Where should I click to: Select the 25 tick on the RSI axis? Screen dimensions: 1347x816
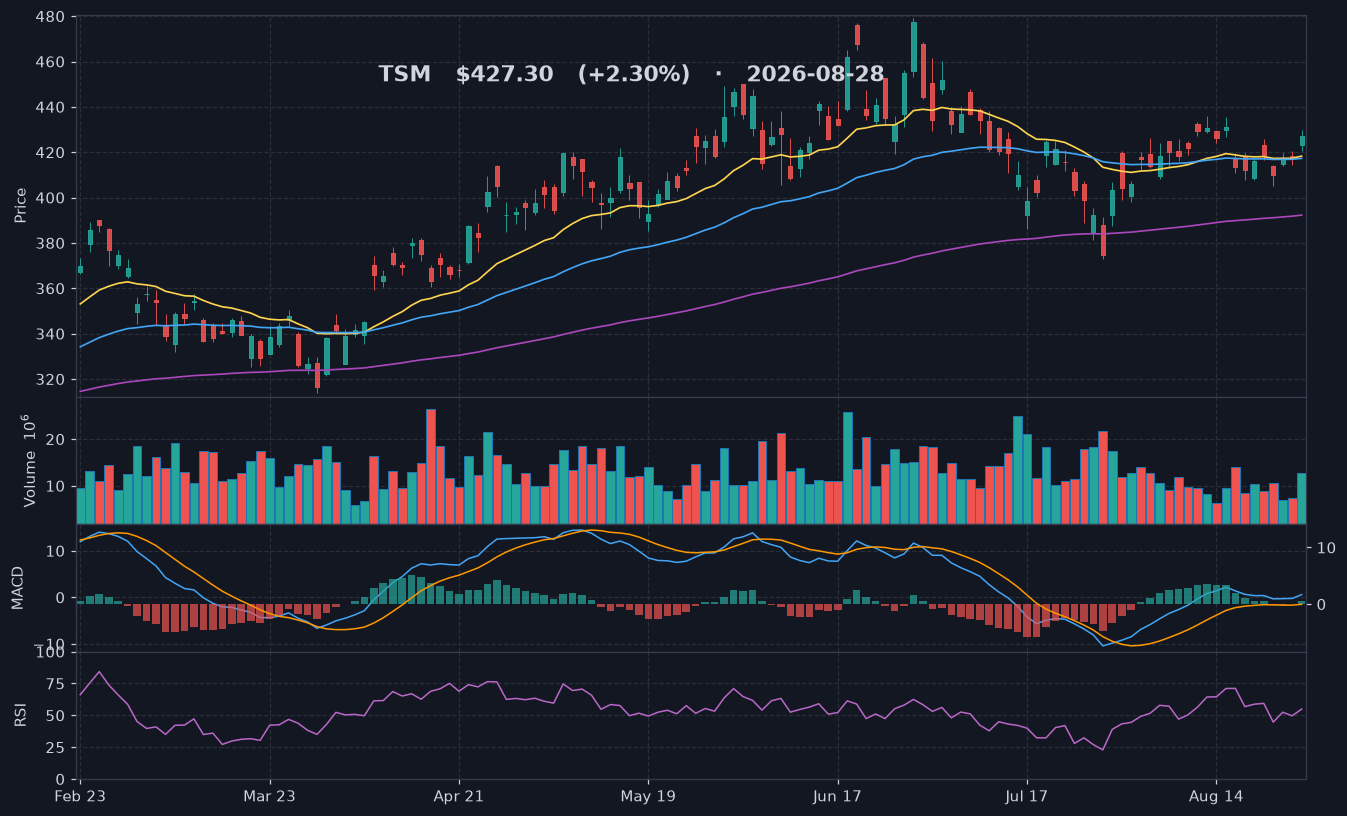pos(56,748)
